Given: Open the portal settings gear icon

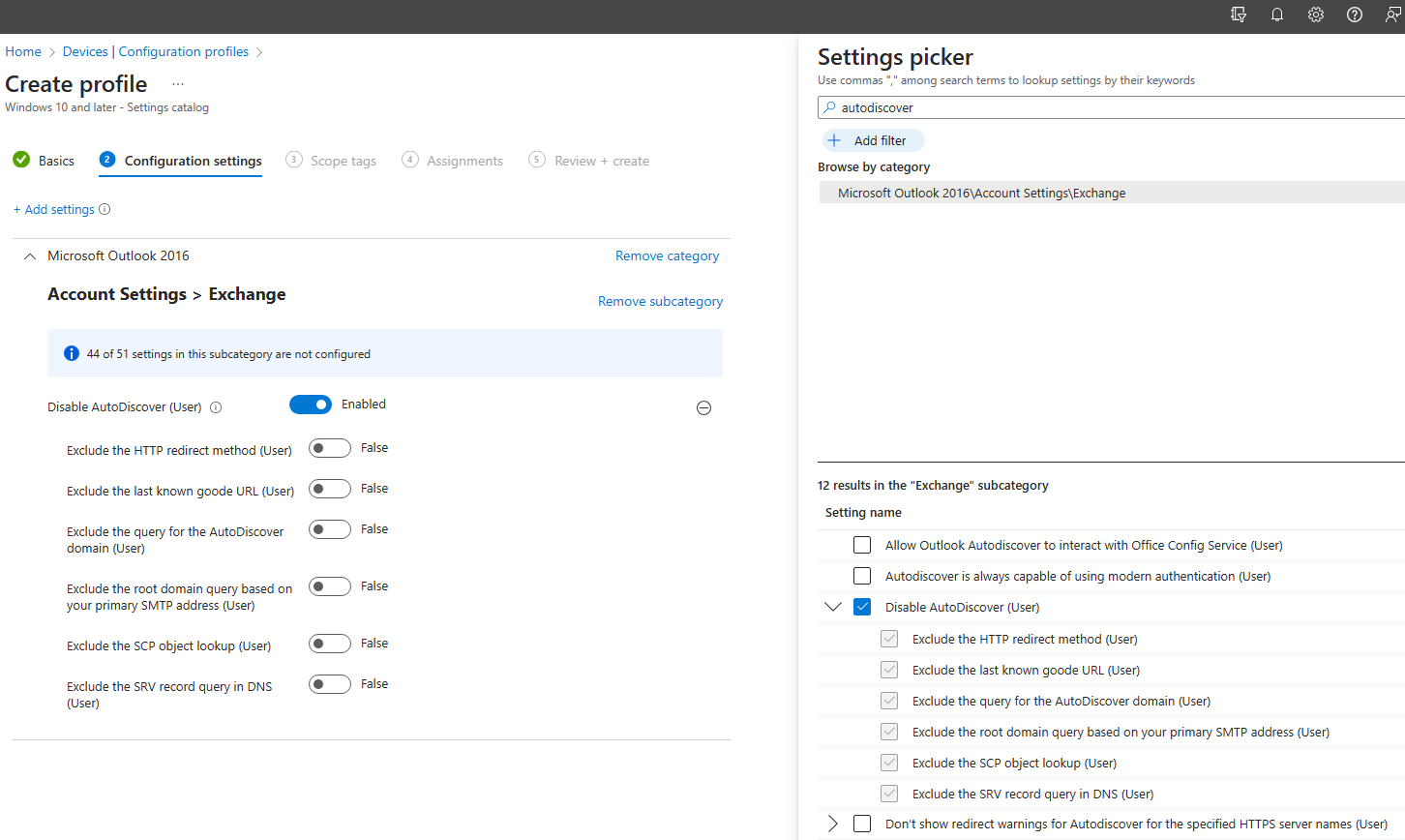Looking at the screenshot, I should point(1316,15).
